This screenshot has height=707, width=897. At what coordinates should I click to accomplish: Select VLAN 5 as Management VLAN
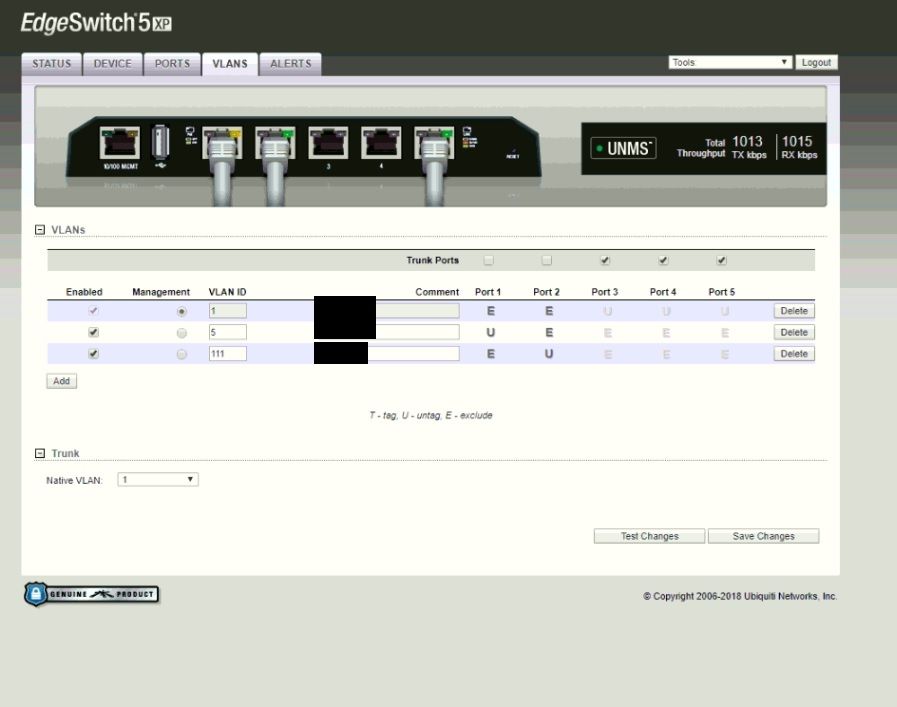tap(181, 332)
